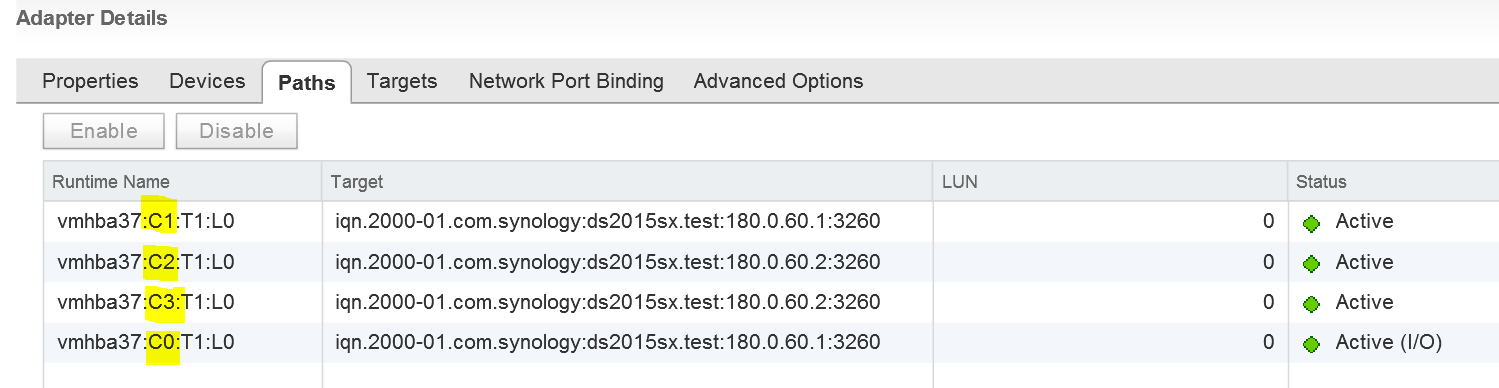The image size is (1499, 388).
Task: Click green status icon for vmhba37:C1 path
Action: tap(1312, 223)
